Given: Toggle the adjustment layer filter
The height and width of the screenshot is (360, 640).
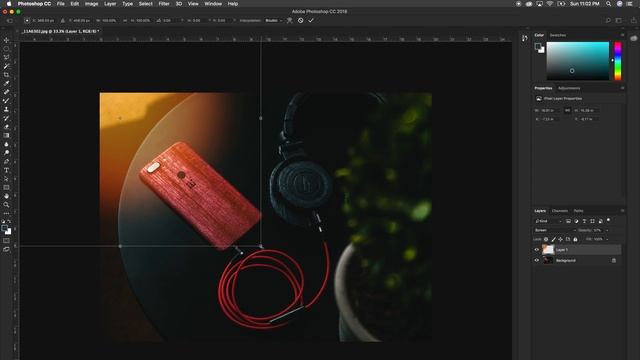Looking at the screenshot, I should click(576, 221).
